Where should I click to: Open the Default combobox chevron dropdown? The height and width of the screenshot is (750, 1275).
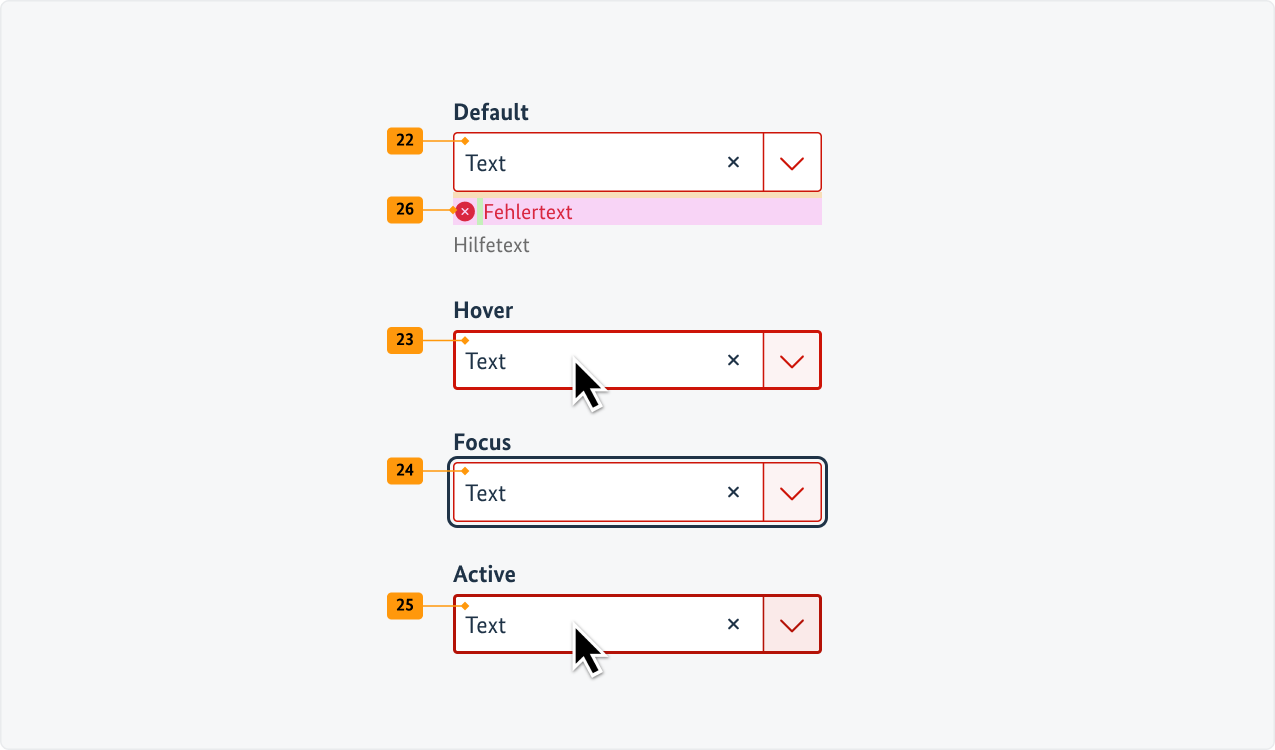(x=792, y=162)
